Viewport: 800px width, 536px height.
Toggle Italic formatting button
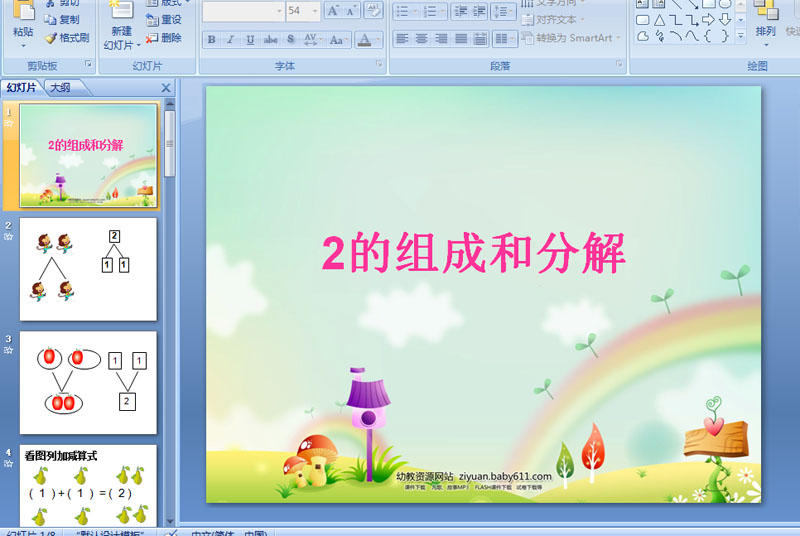coord(231,40)
